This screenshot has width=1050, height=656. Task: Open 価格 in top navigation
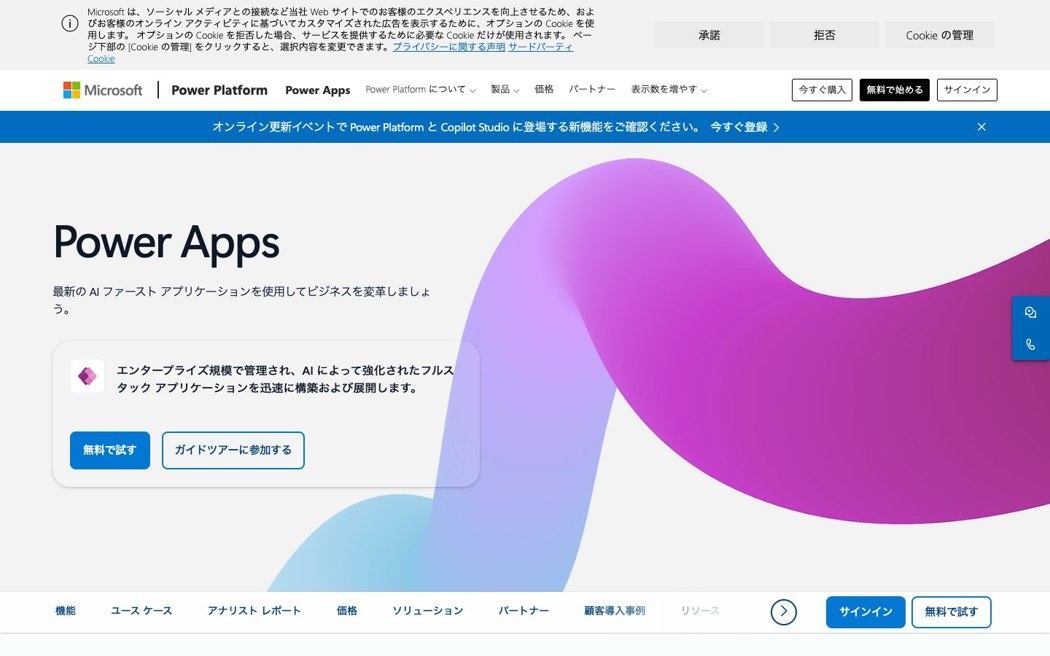tap(544, 89)
